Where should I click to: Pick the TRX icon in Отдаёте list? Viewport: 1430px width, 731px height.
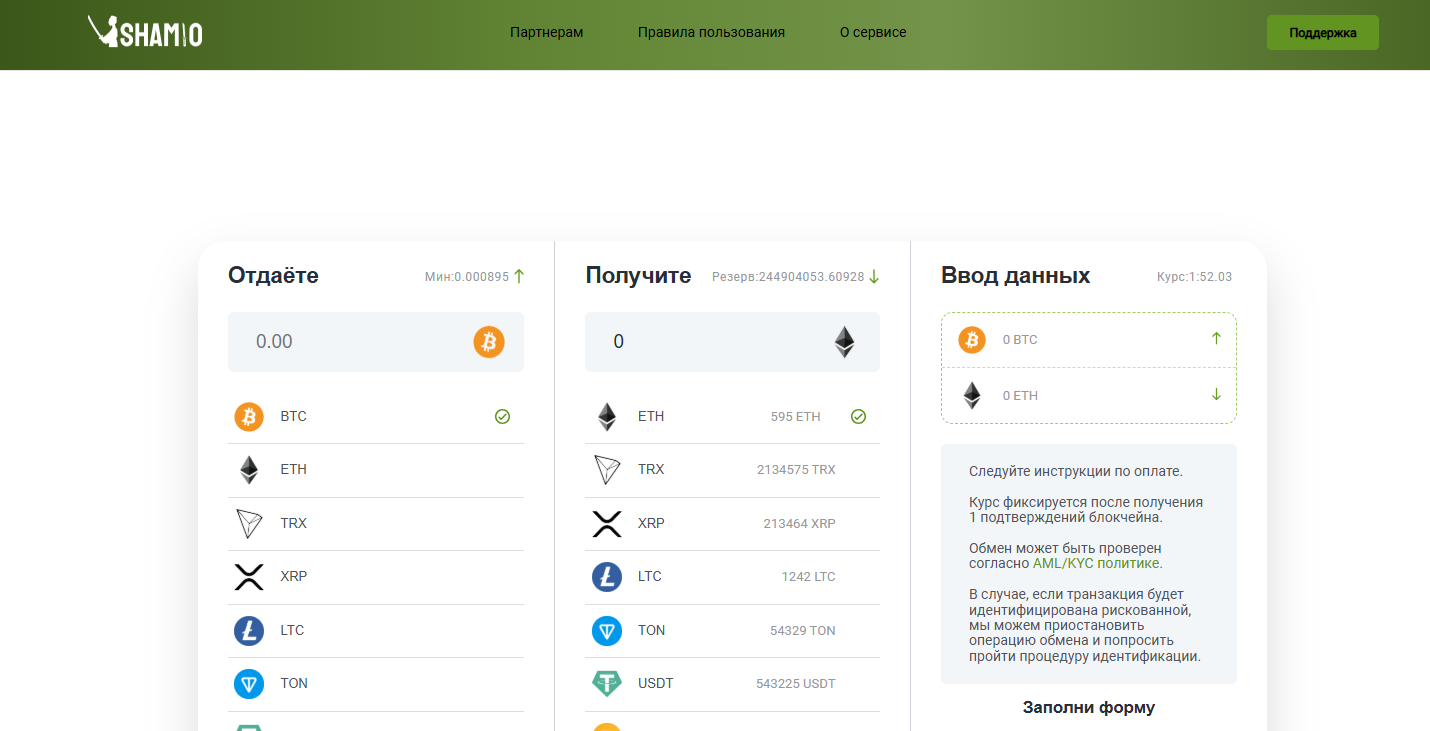tap(249, 523)
